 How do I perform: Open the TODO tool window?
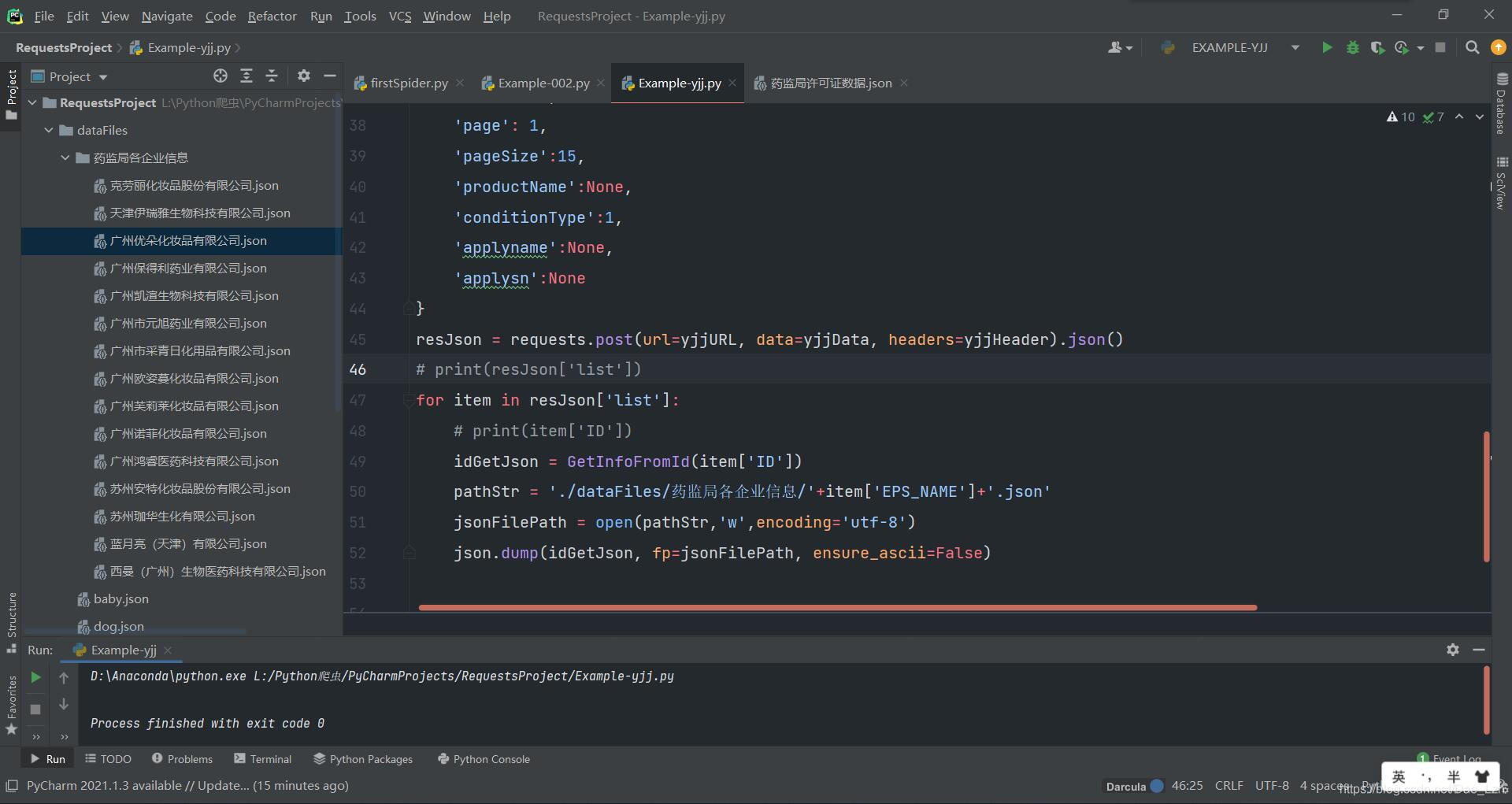click(108, 759)
